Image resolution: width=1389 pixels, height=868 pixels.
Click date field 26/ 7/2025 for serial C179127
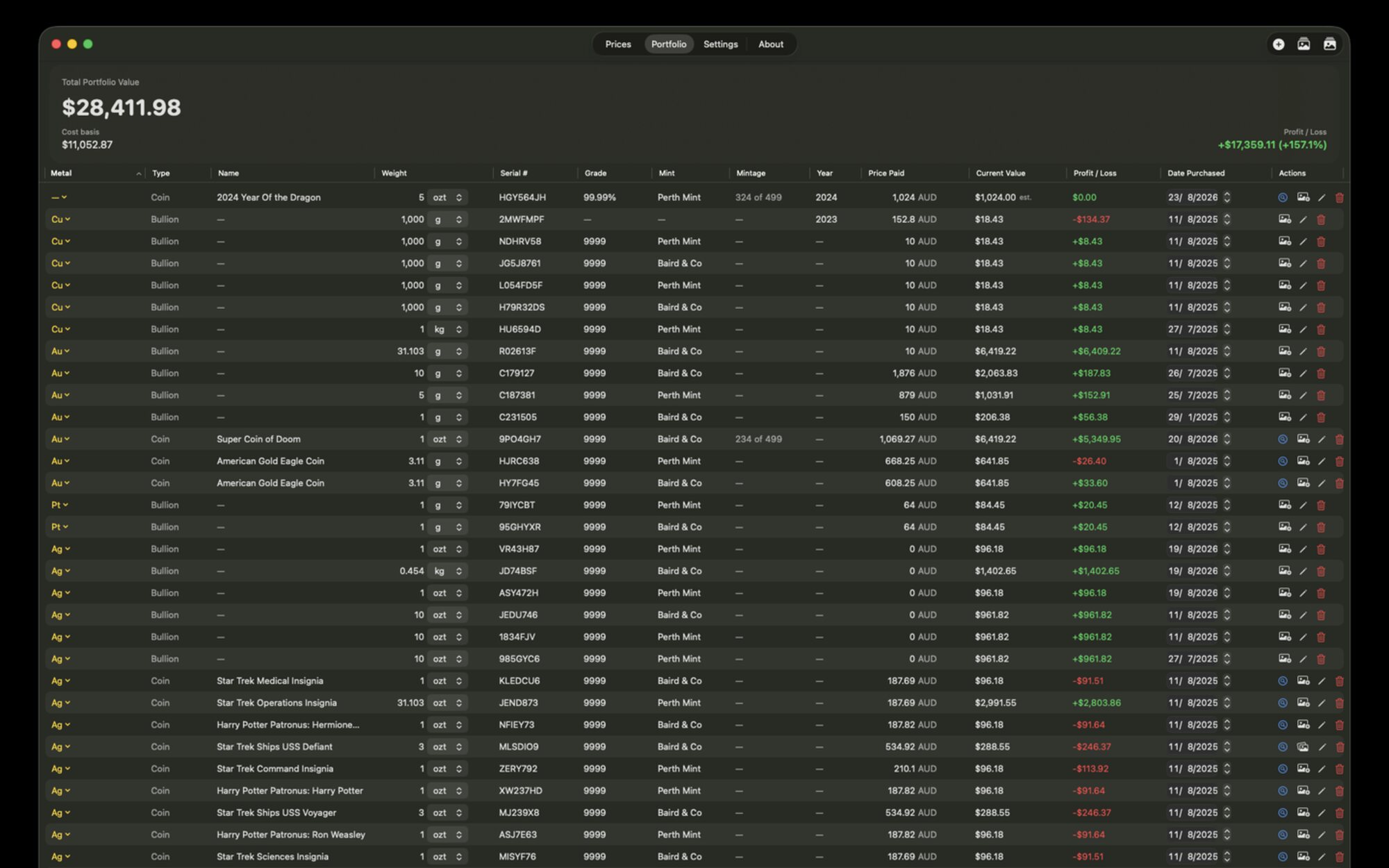point(1192,374)
